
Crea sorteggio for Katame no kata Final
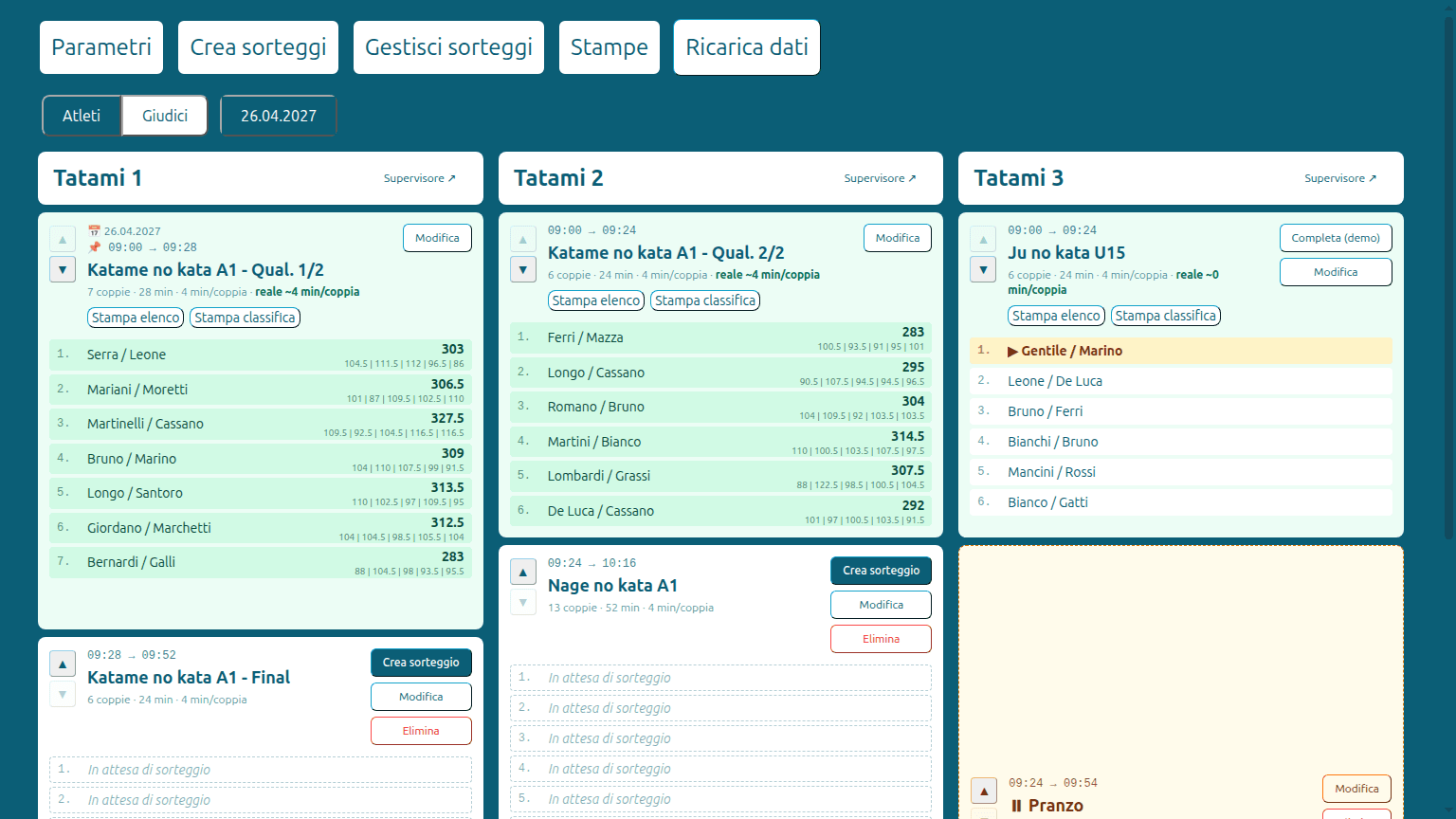click(x=421, y=663)
